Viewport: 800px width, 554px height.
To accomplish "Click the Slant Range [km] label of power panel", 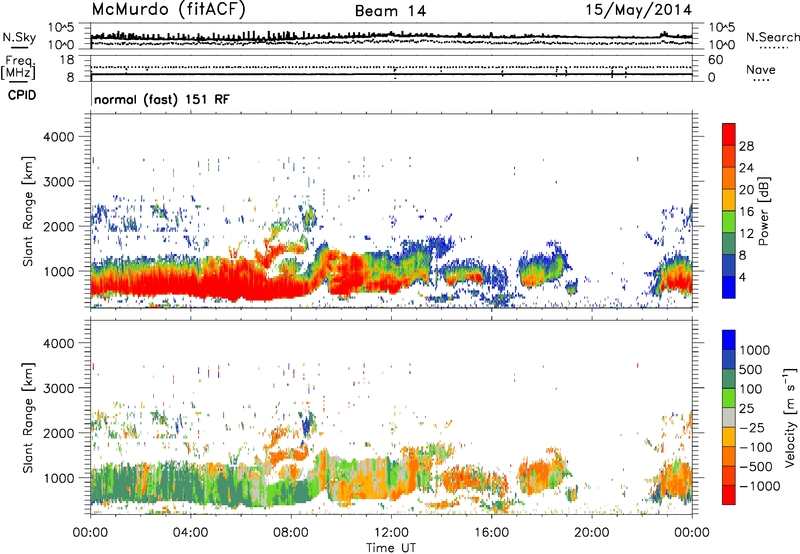I will [x=28, y=211].
